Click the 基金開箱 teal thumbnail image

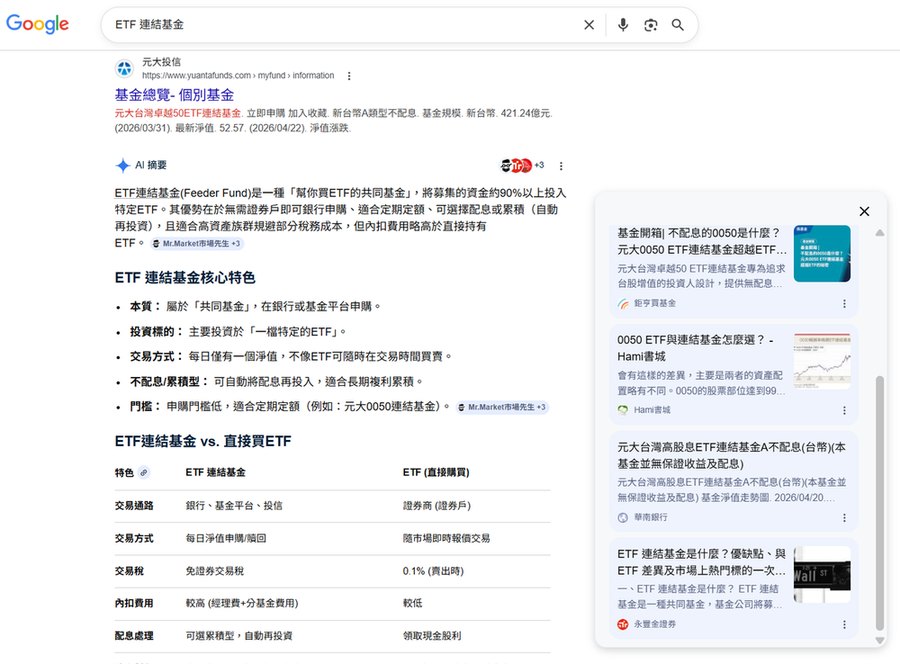pos(822,253)
